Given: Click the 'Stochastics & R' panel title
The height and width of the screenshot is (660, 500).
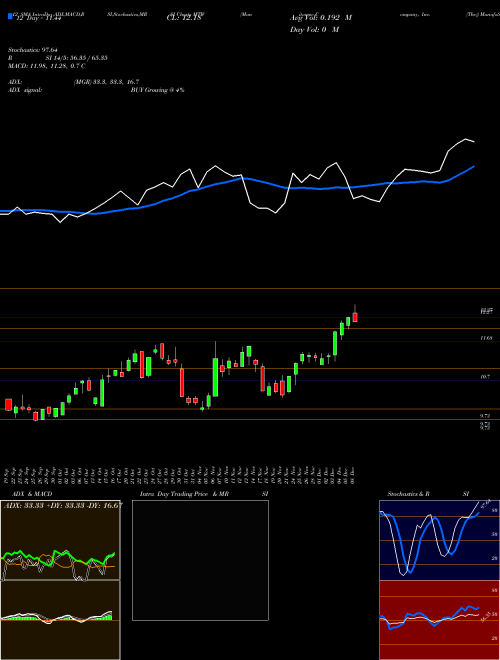Looking at the screenshot, I should click(408, 494).
